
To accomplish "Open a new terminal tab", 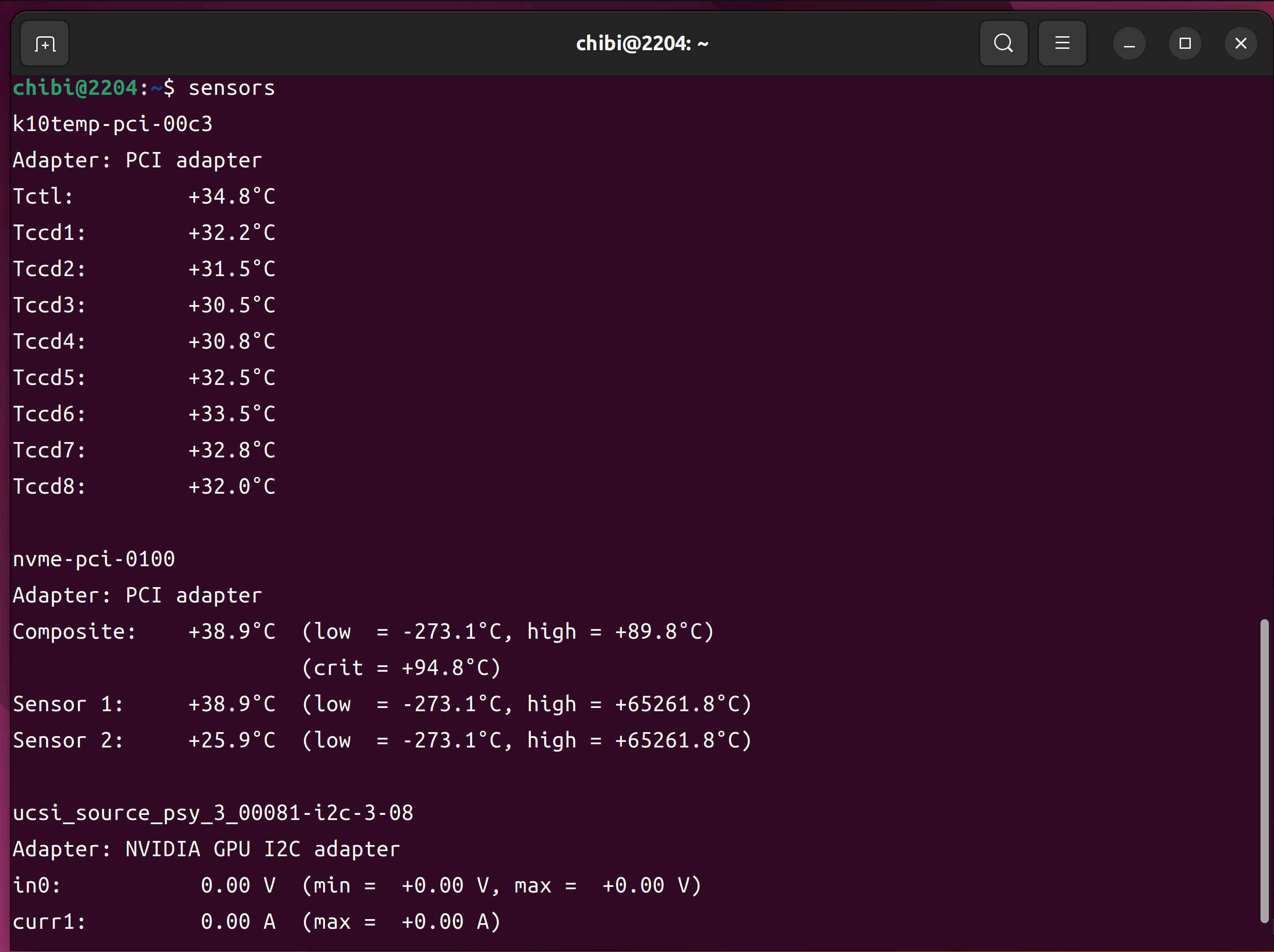I will 45,44.
